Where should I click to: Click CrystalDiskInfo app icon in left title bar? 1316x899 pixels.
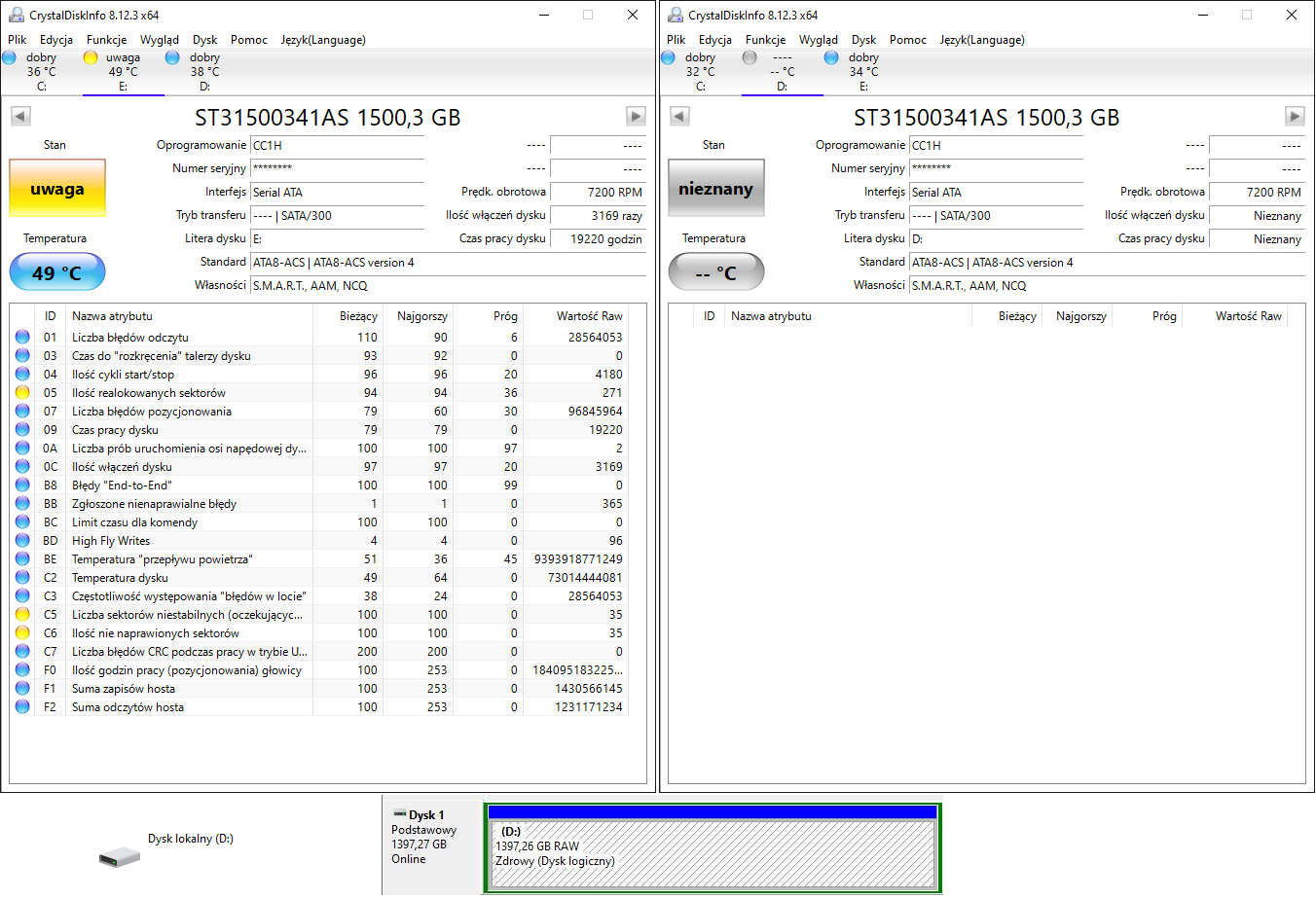(x=17, y=15)
